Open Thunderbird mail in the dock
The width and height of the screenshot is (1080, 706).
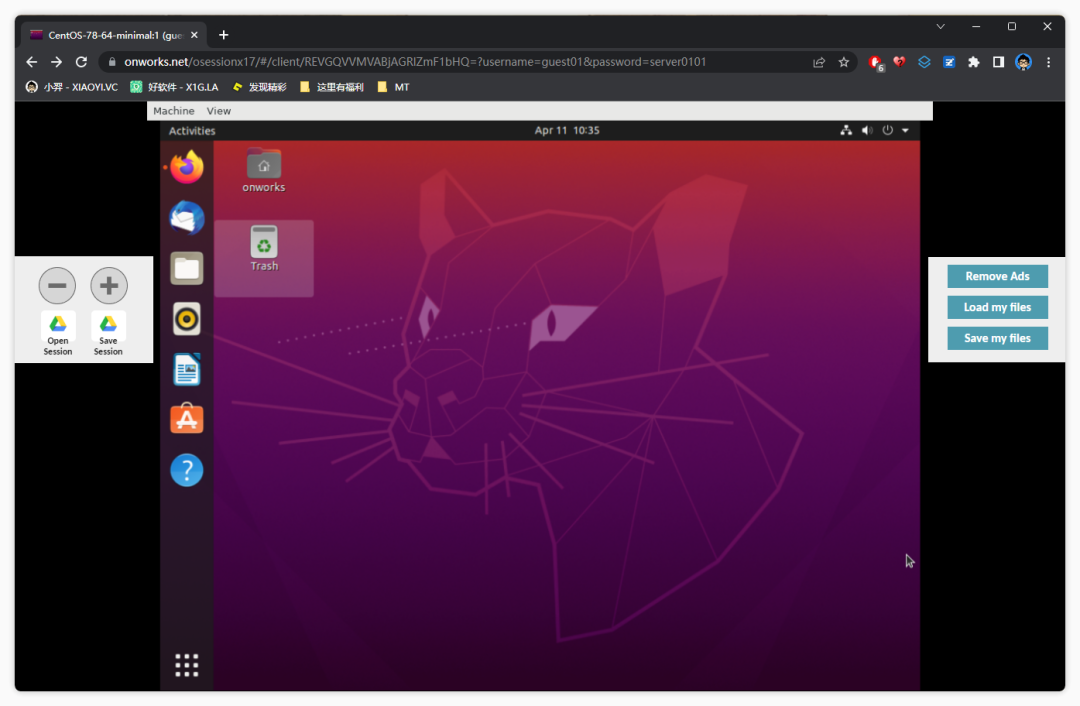[x=187, y=217]
